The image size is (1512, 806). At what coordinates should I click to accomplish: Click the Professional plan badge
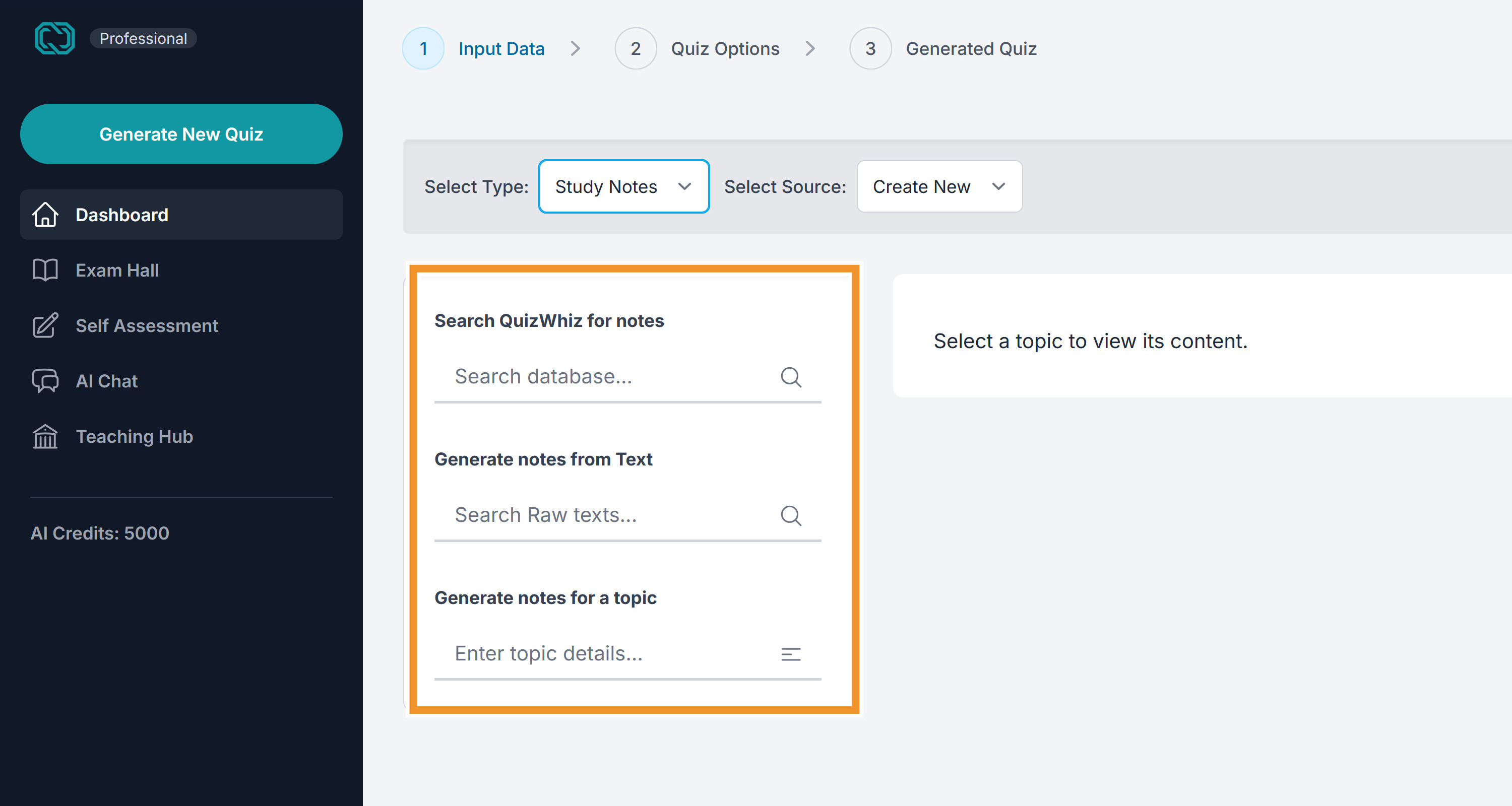point(143,39)
